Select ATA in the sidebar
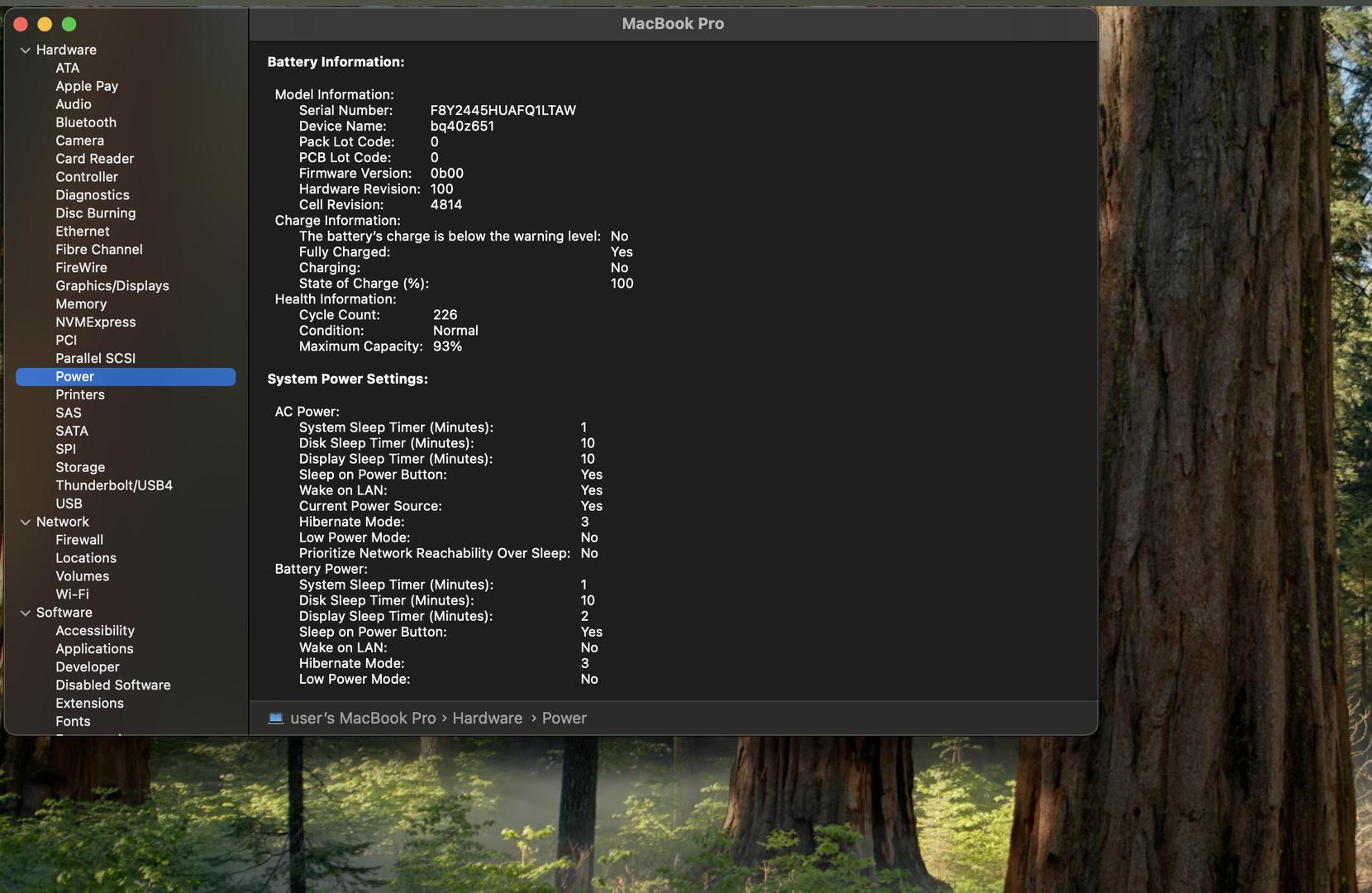Image resolution: width=1372 pixels, height=893 pixels. coord(68,69)
